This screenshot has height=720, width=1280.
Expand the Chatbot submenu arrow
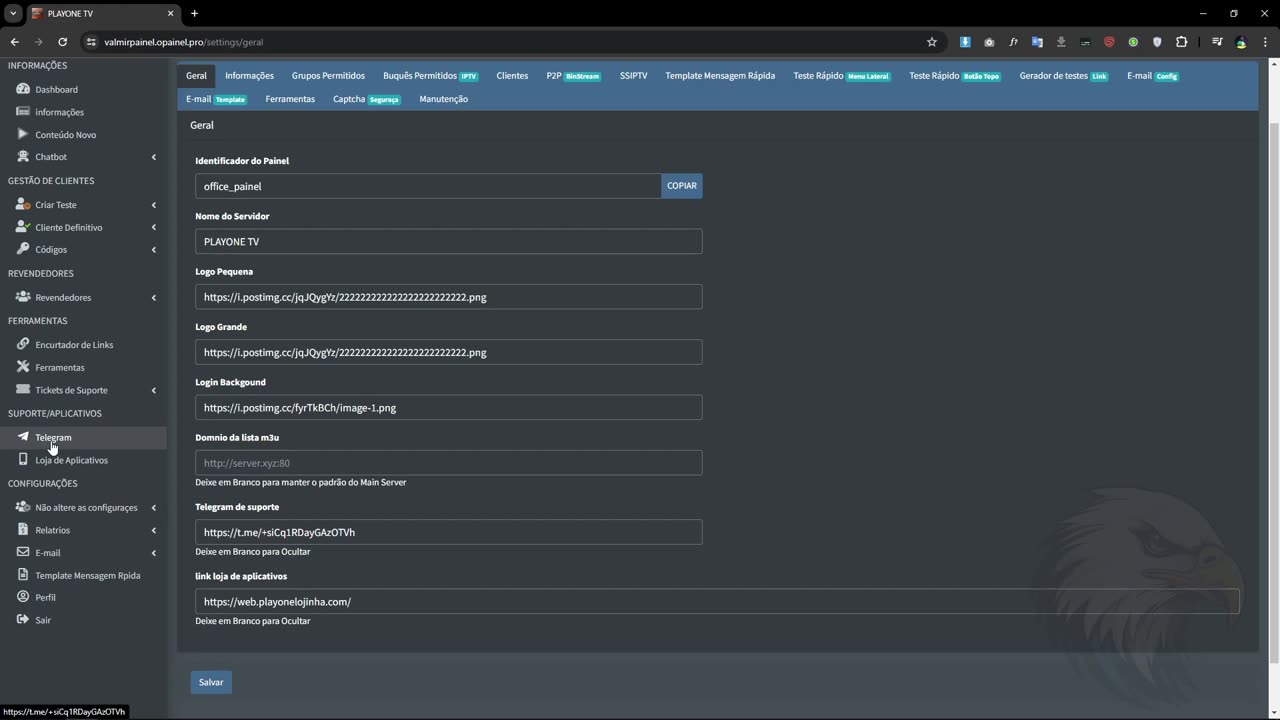pyautogui.click(x=154, y=157)
